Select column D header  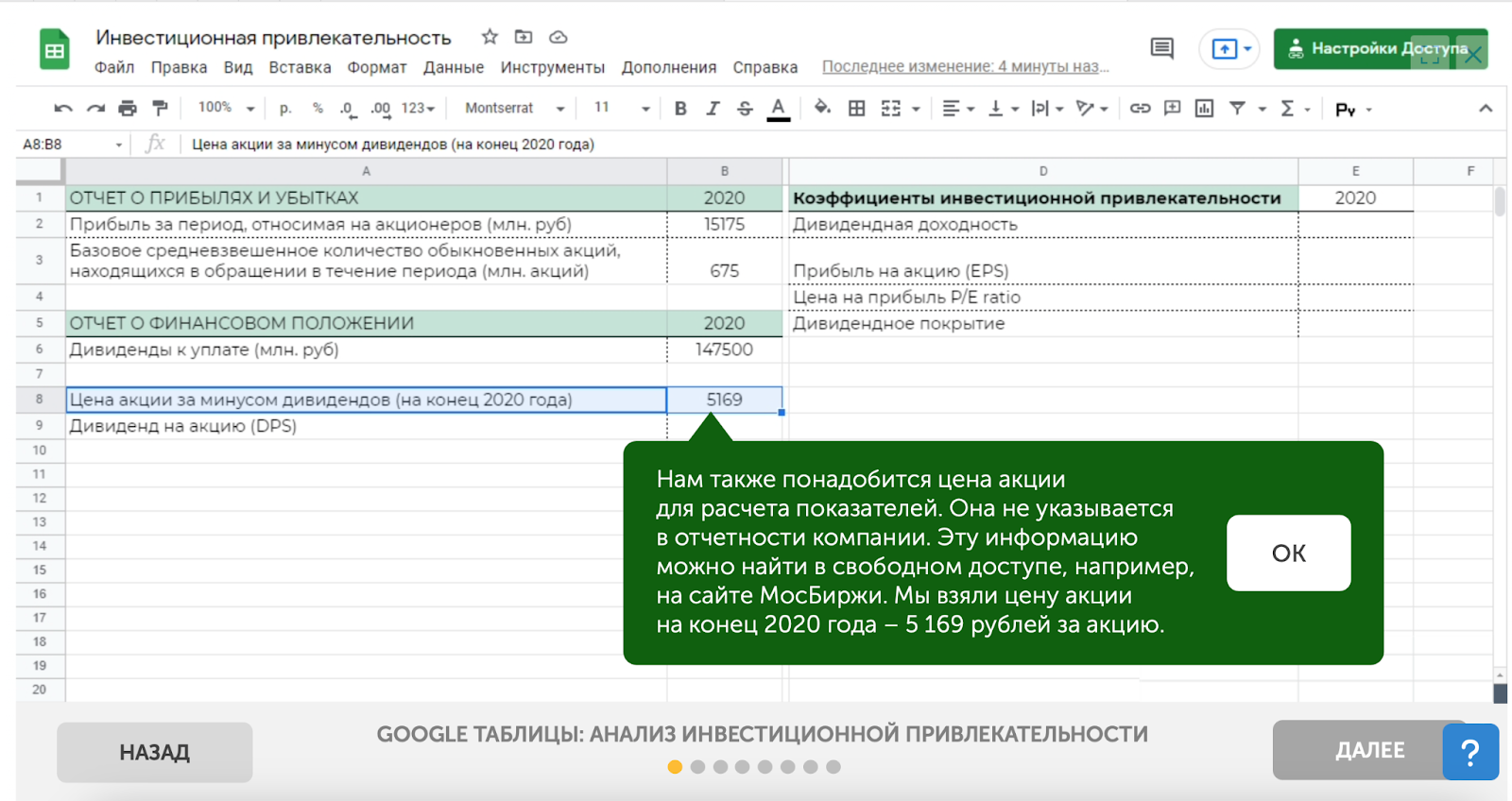[x=1043, y=171]
